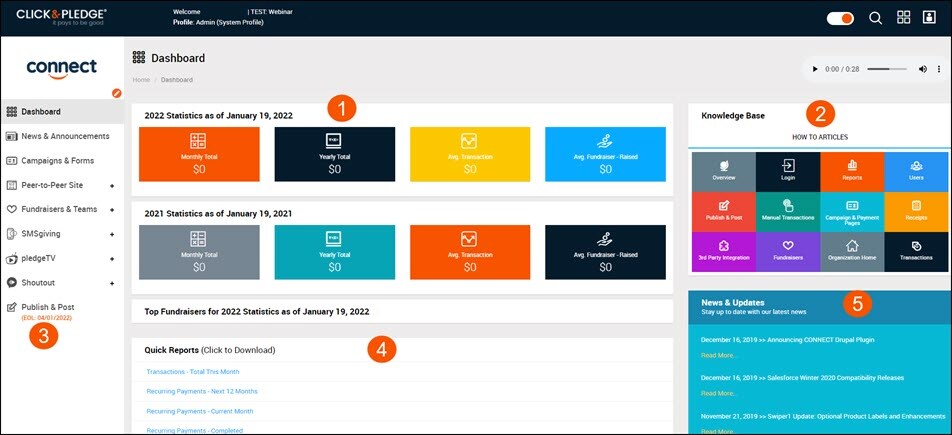This screenshot has width=952, height=435.
Task: Read more about CONNECT Drupal Plugin
Action: [x=718, y=355]
